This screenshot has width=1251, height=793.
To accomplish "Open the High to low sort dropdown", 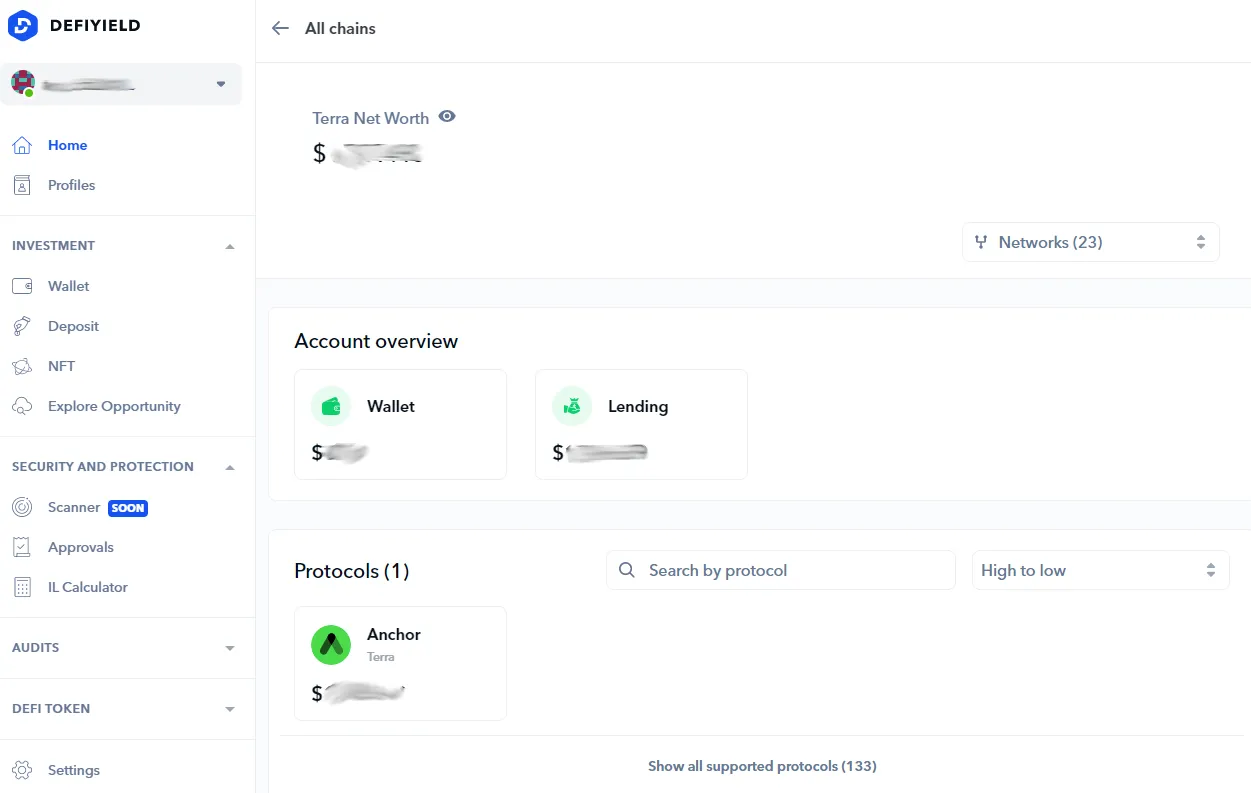I will pyautogui.click(x=1101, y=570).
